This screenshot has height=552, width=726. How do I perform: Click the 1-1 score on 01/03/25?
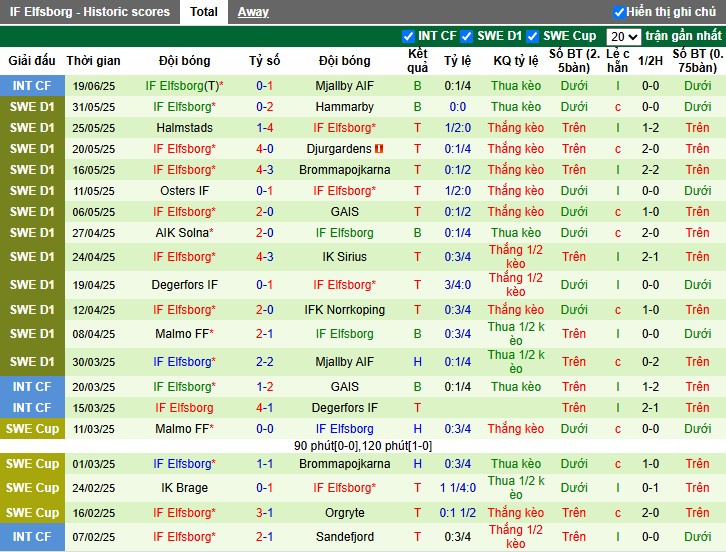[x=264, y=464]
